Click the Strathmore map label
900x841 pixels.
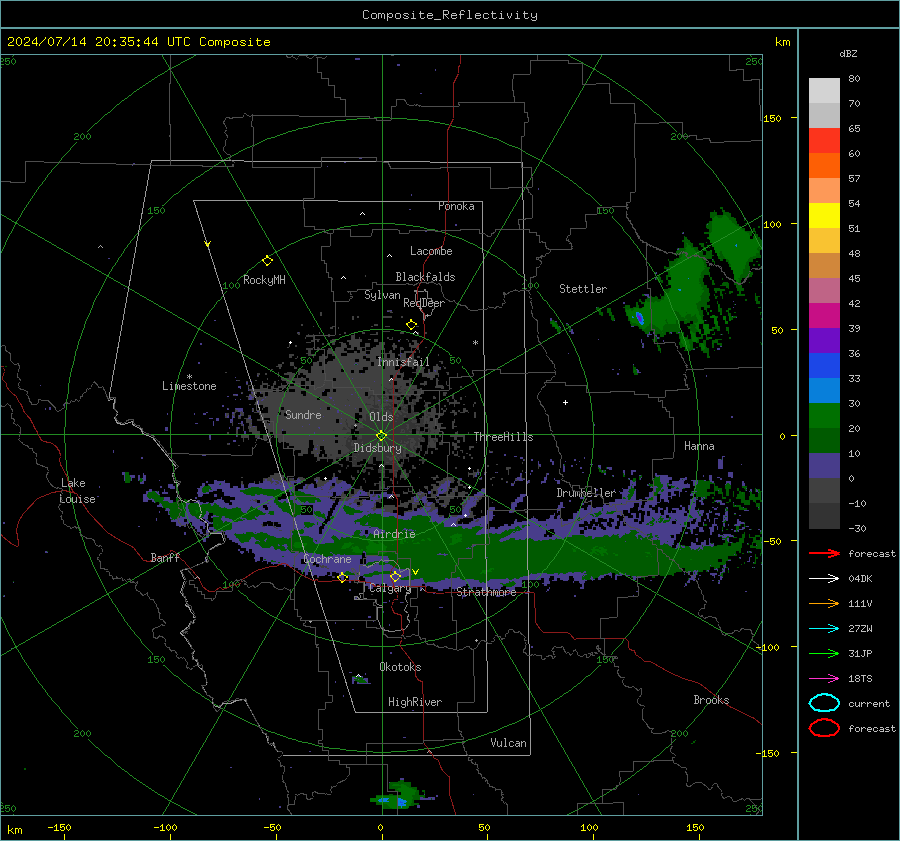coord(486,592)
